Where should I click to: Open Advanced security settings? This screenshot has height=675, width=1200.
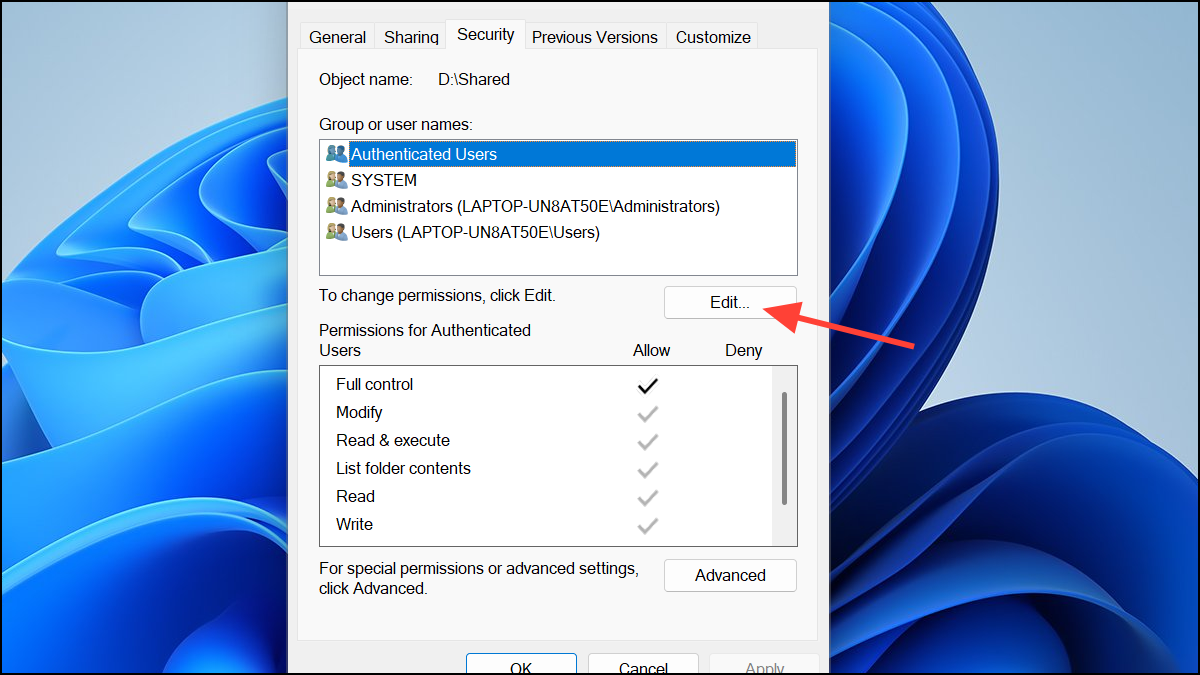[x=730, y=575]
